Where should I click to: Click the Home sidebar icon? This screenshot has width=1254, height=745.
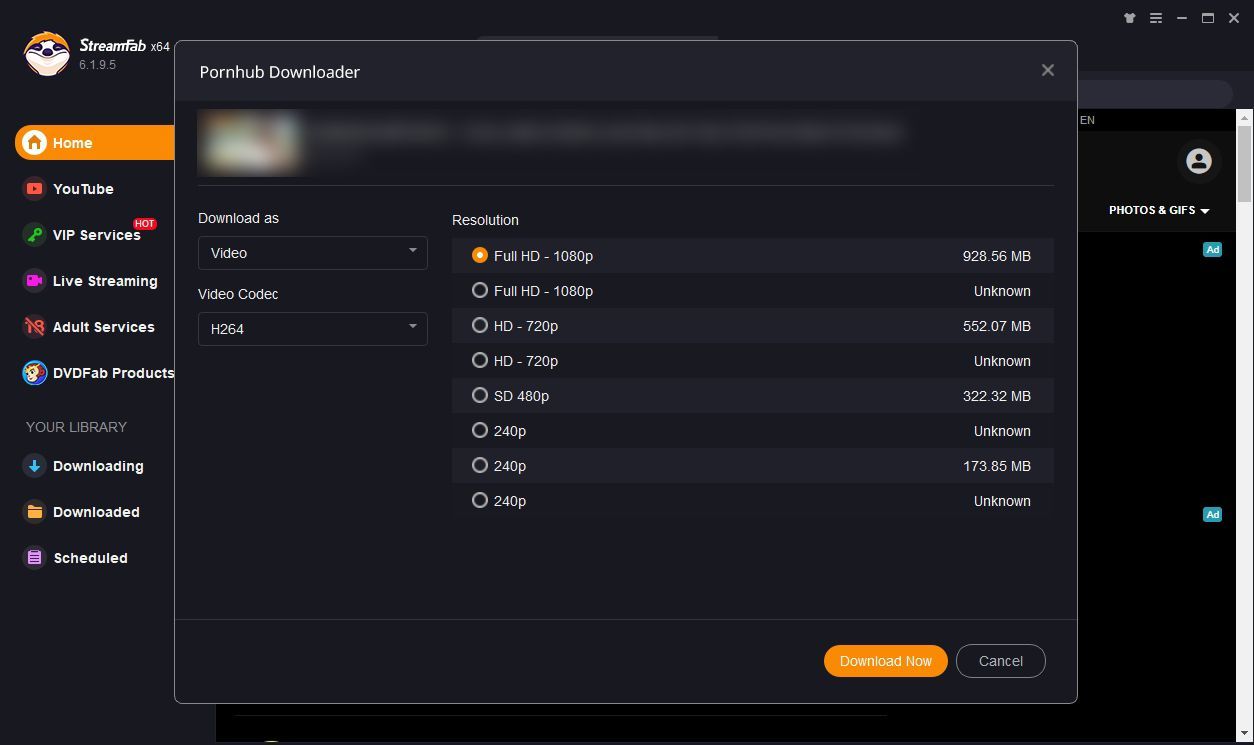coord(35,143)
